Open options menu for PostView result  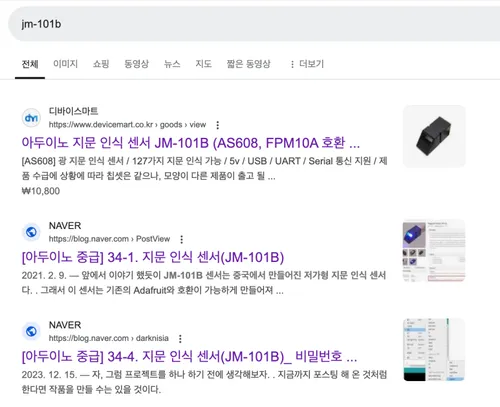182,239
